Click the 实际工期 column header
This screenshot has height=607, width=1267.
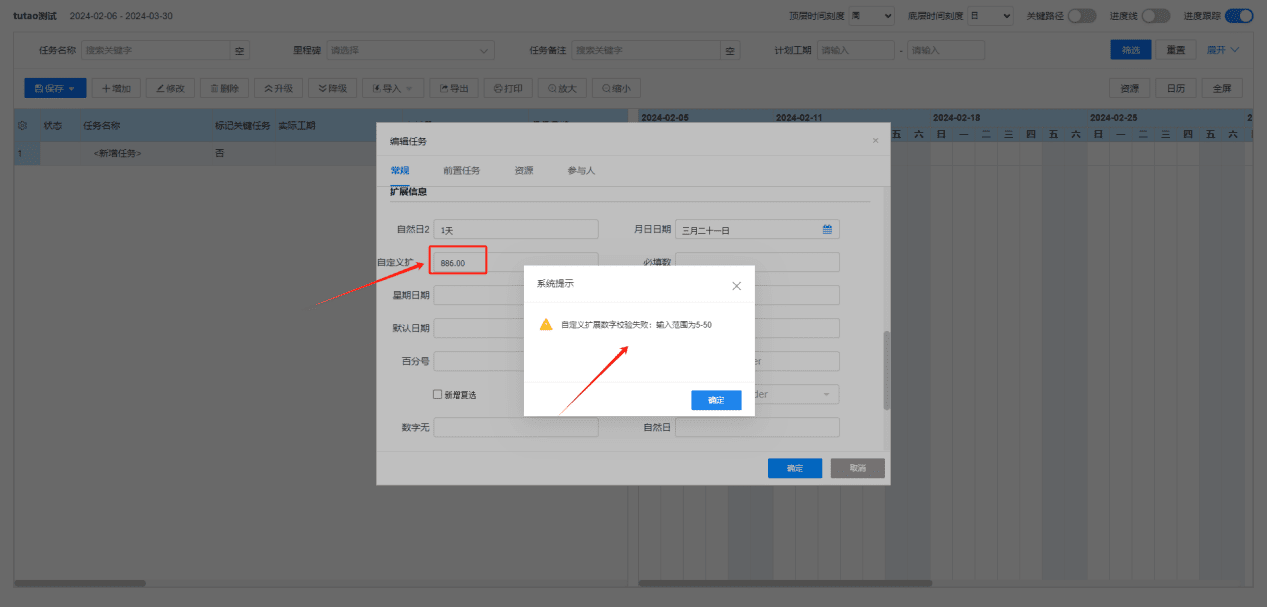(x=296, y=126)
